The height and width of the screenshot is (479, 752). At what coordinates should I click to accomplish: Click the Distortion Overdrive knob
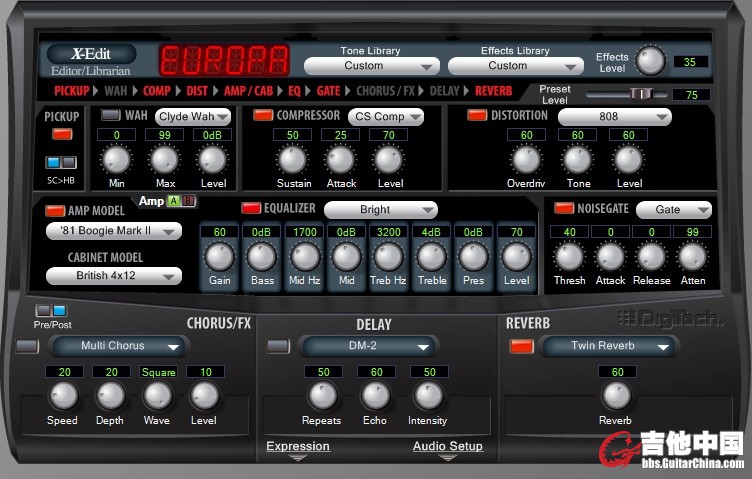click(526, 160)
